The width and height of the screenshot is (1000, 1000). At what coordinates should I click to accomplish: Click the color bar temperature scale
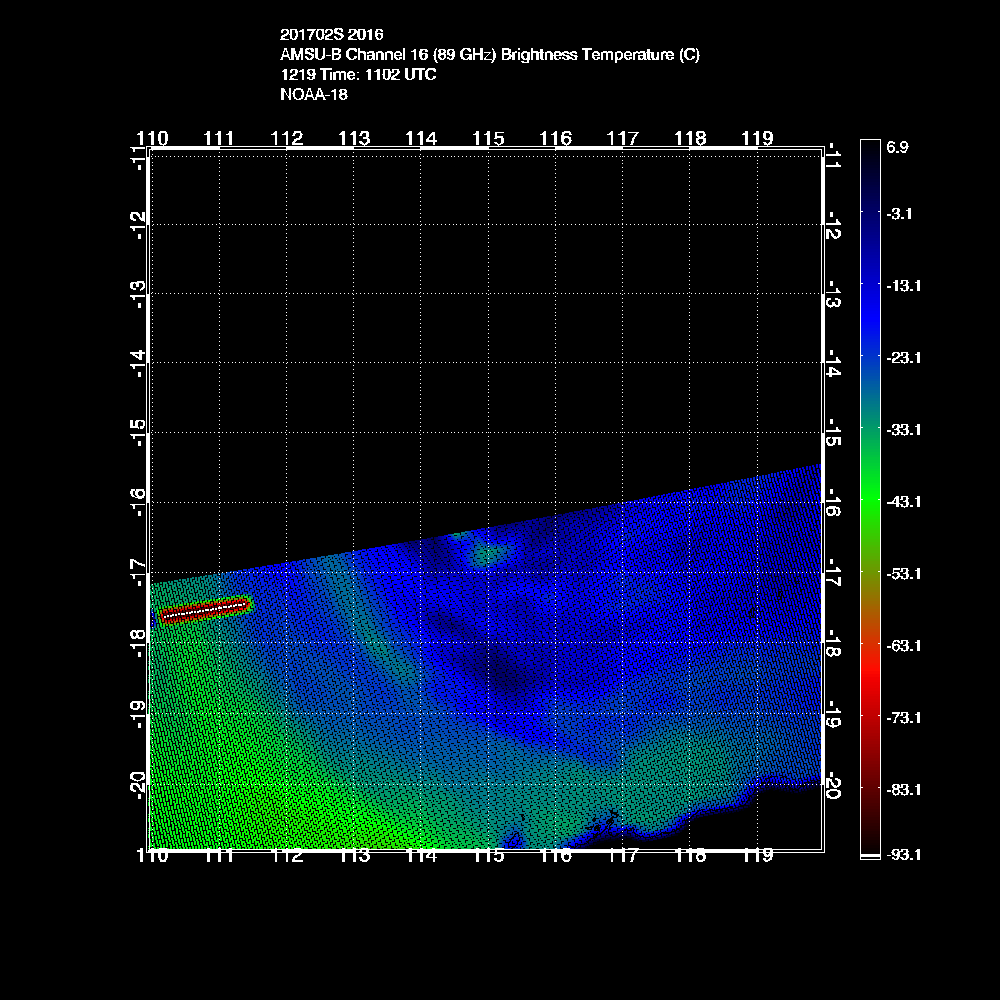click(870, 499)
